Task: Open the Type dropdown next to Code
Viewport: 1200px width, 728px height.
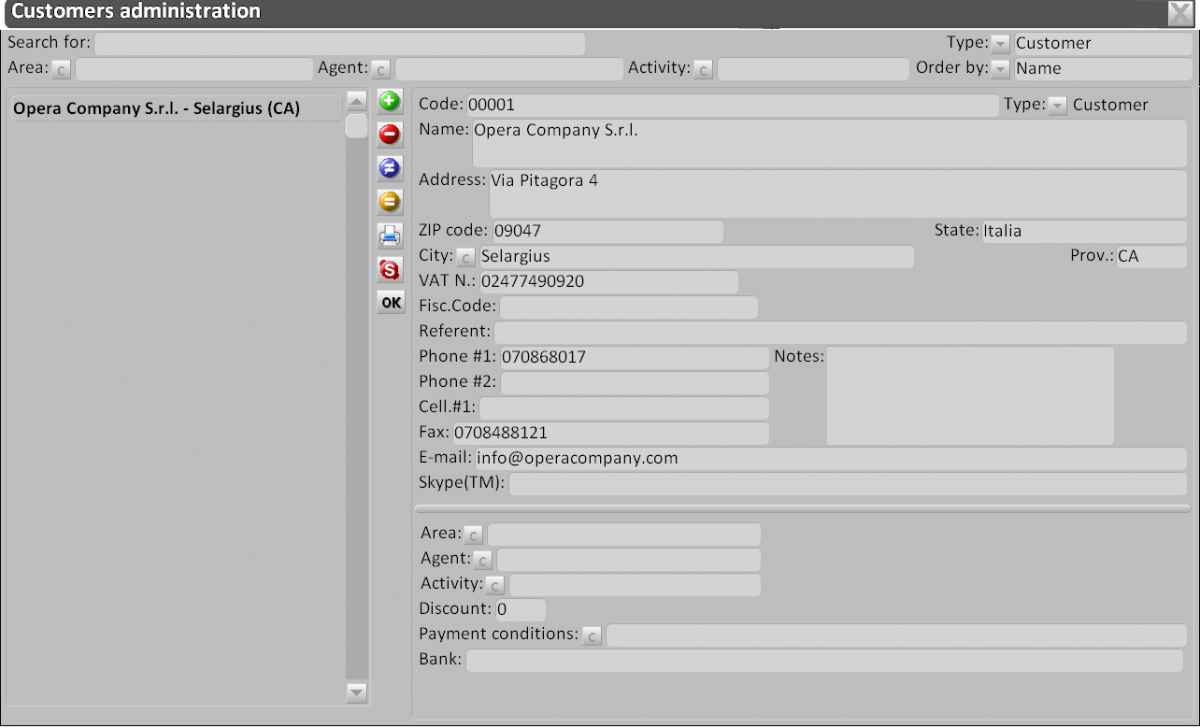Action: (x=1058, y=105)
